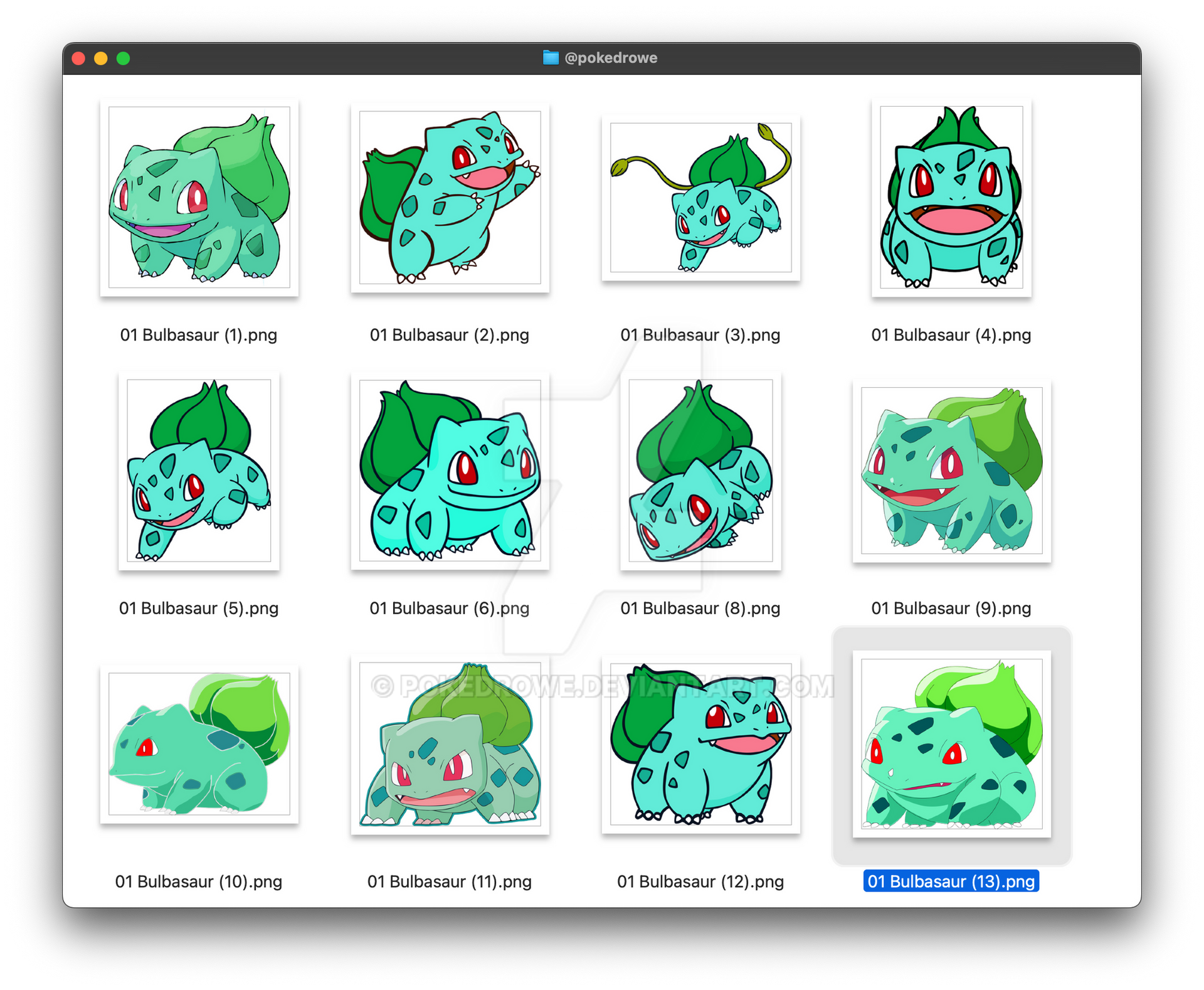Click the file name '01 Bulbasaur (10).png'

pyautogui.click(x=199, y=882)
